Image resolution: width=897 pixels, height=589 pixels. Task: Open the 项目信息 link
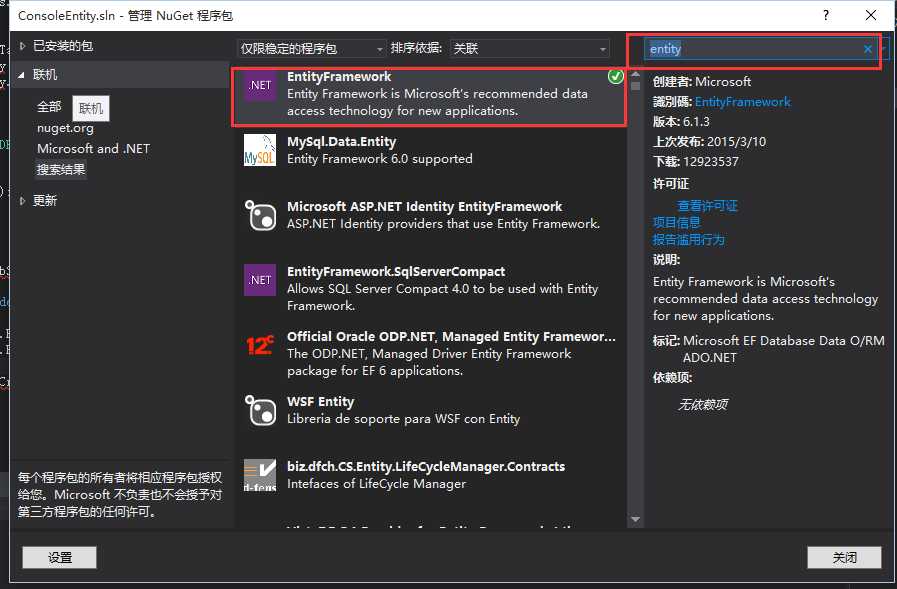[677, 222]
